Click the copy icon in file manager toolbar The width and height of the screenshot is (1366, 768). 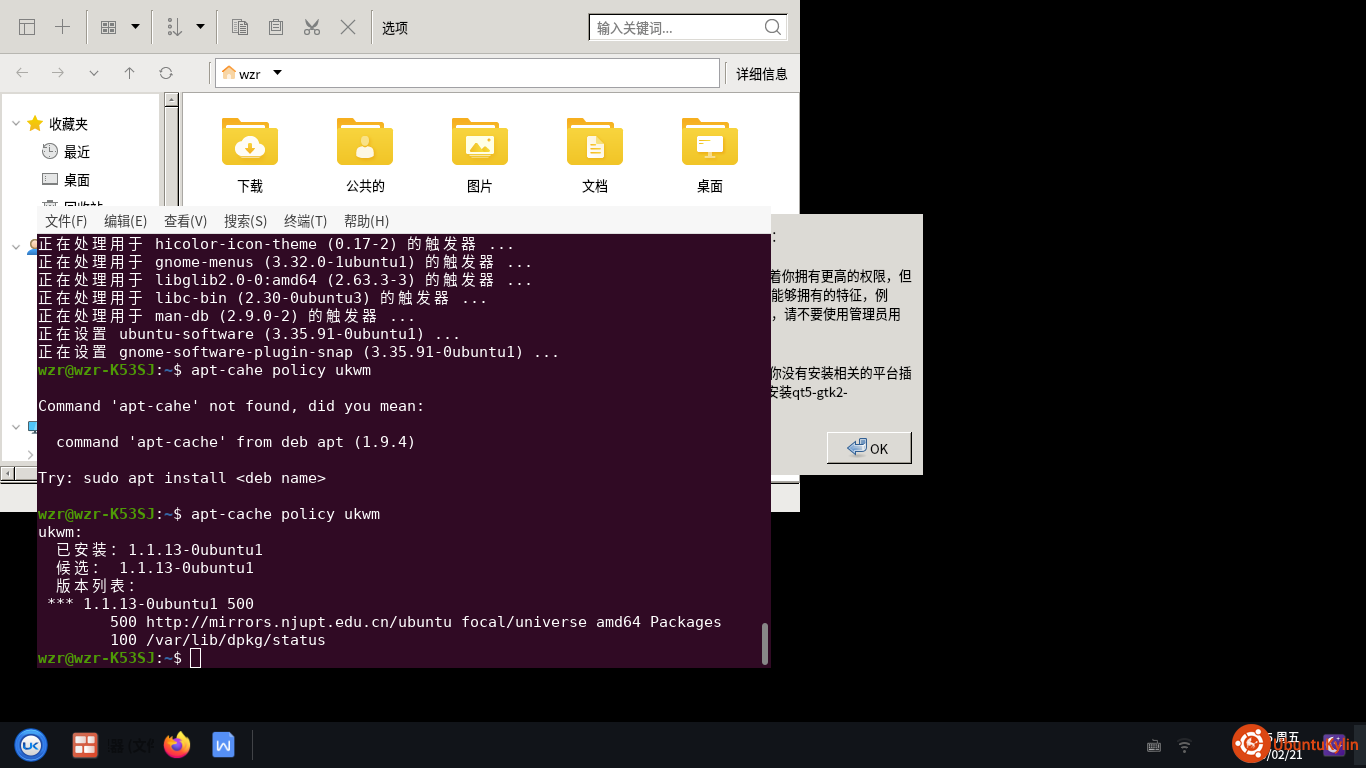pyautogui.click(x=240, y=27)
